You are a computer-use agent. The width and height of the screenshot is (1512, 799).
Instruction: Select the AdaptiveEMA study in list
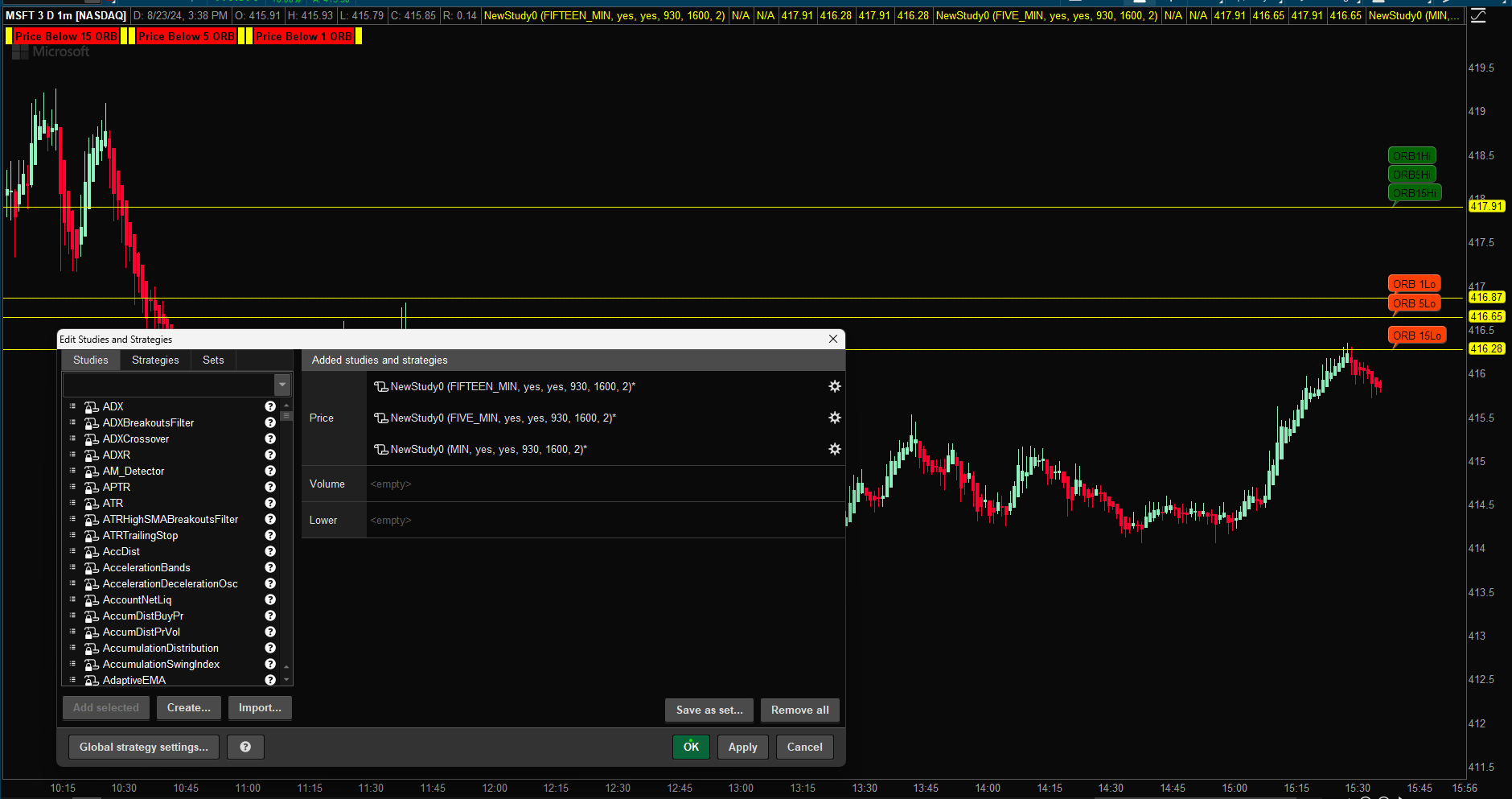(134, 680)
